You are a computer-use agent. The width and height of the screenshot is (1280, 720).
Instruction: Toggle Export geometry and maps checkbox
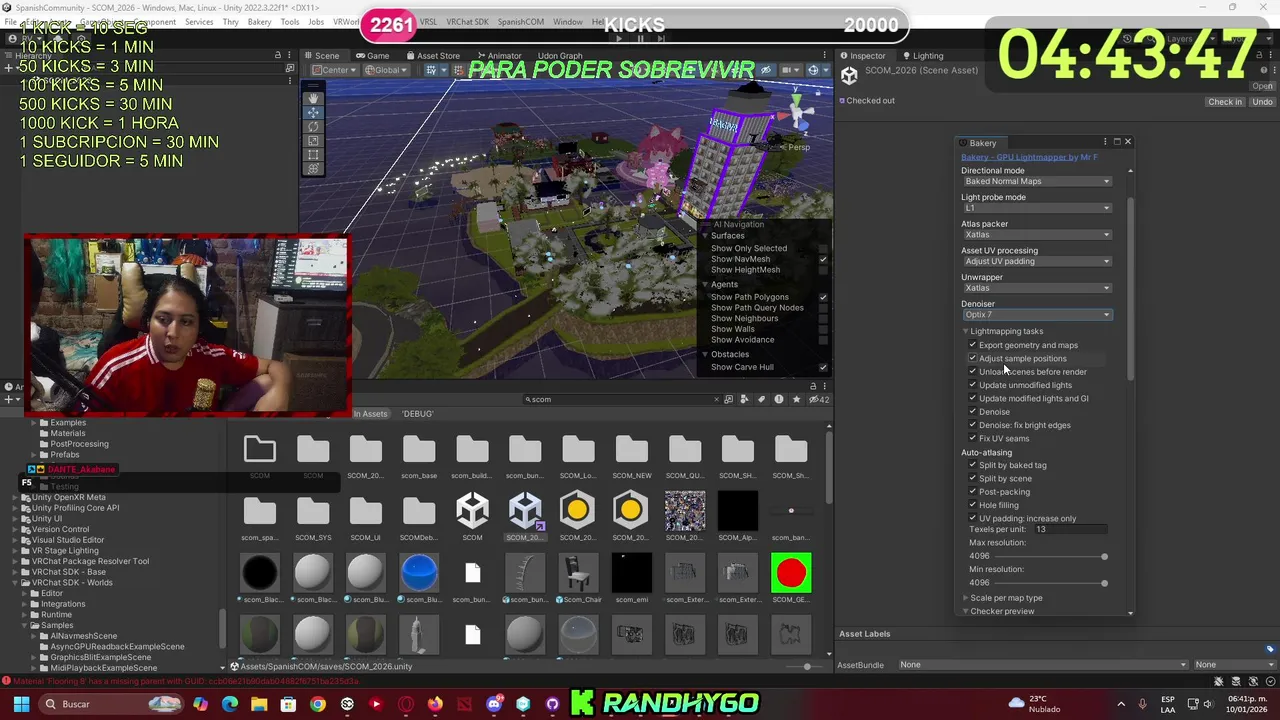point(972,345)
